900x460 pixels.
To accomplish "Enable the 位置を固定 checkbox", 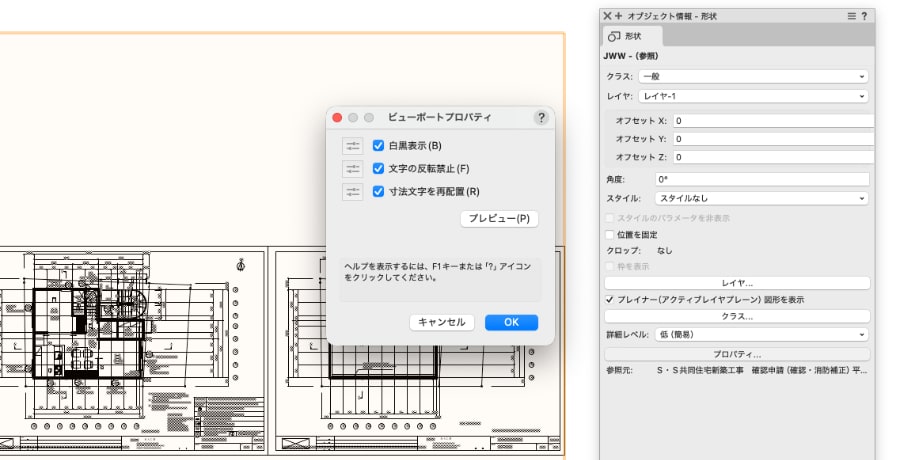I will pos(610,235).
